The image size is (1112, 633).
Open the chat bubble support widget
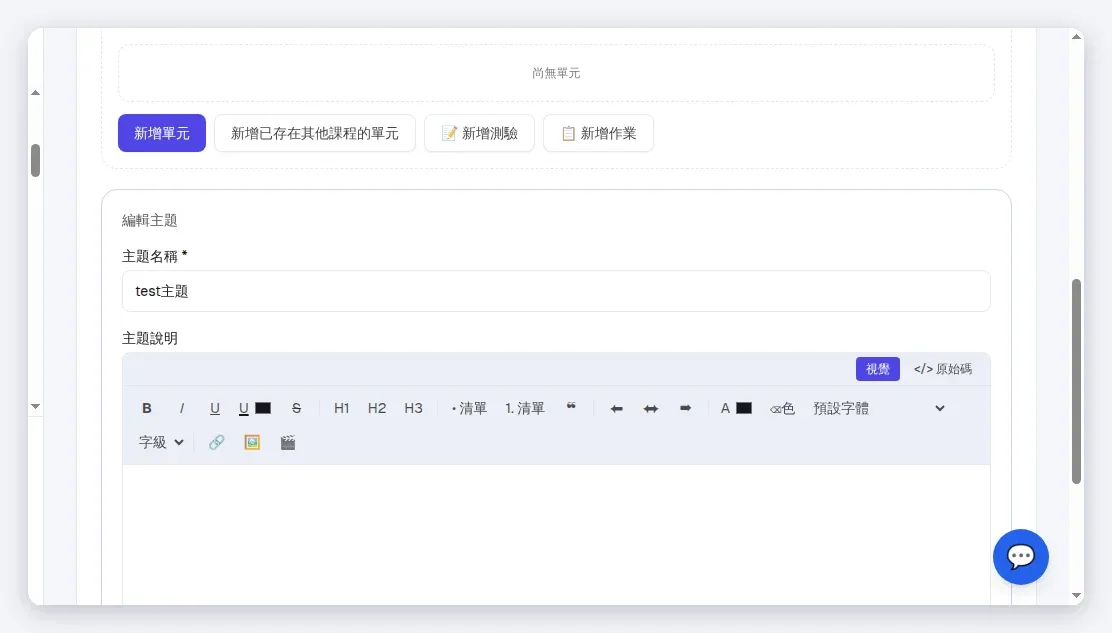point(1021,557)
